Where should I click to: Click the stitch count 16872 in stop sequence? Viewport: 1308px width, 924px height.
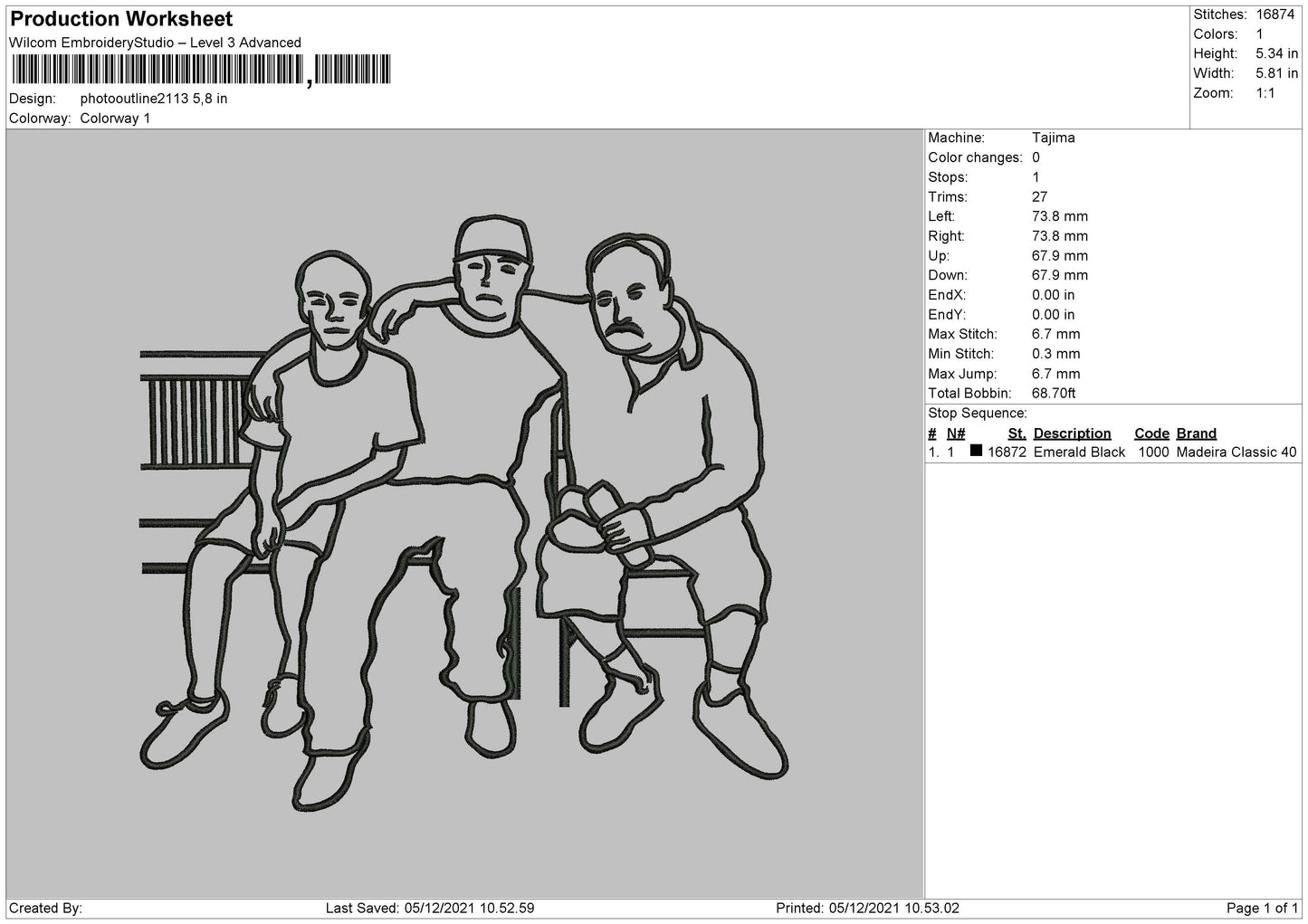[x=1007, y=452]
